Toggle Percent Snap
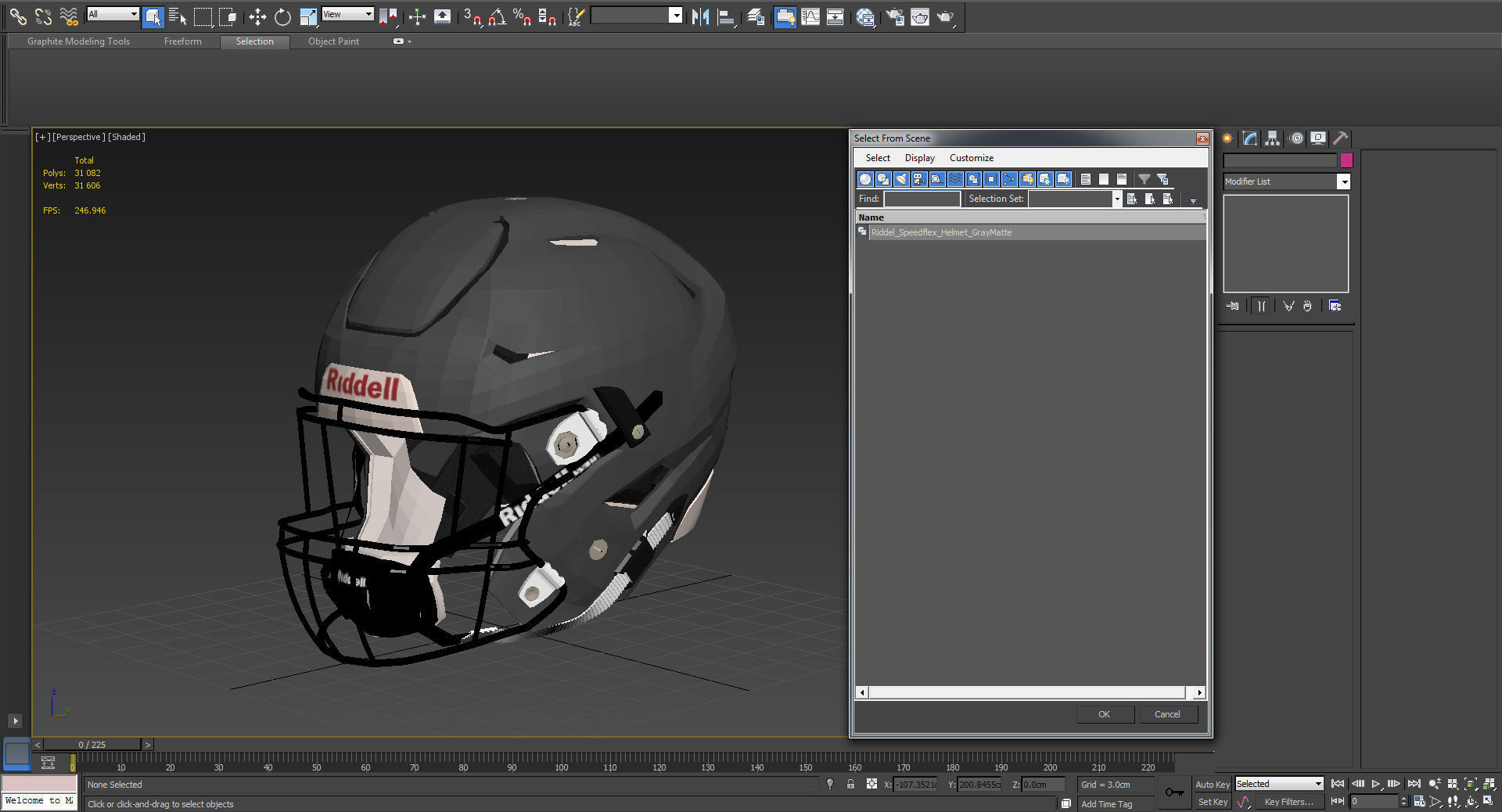Screen dimensions: 1502x812 point(522,16)
